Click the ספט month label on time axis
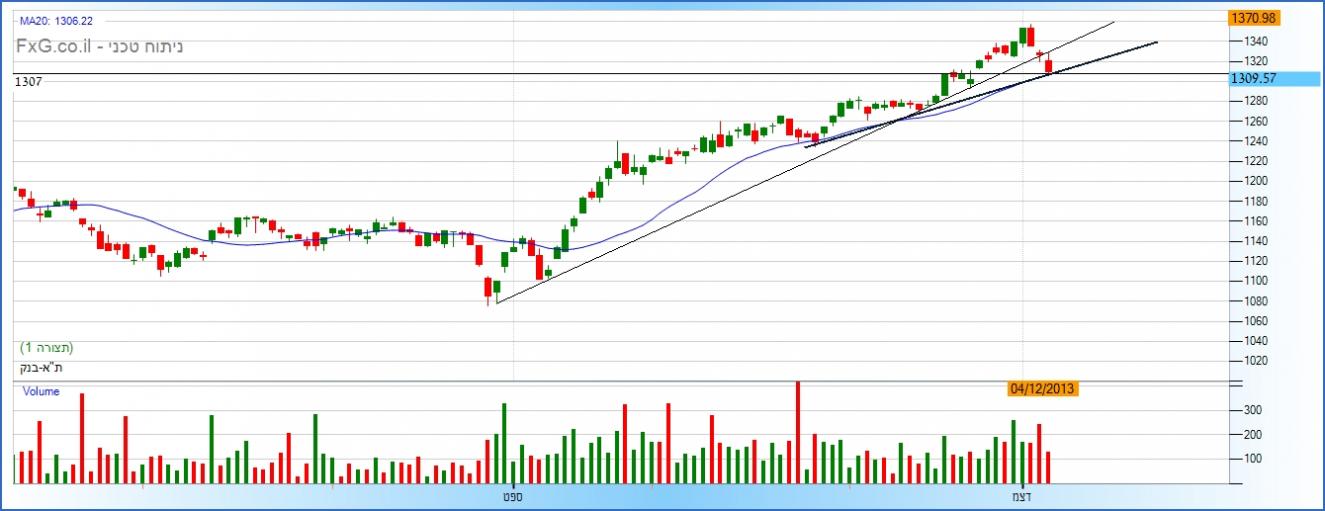Image resolution: width=1325 pixels, height=511 pixels. click(513, 495)
